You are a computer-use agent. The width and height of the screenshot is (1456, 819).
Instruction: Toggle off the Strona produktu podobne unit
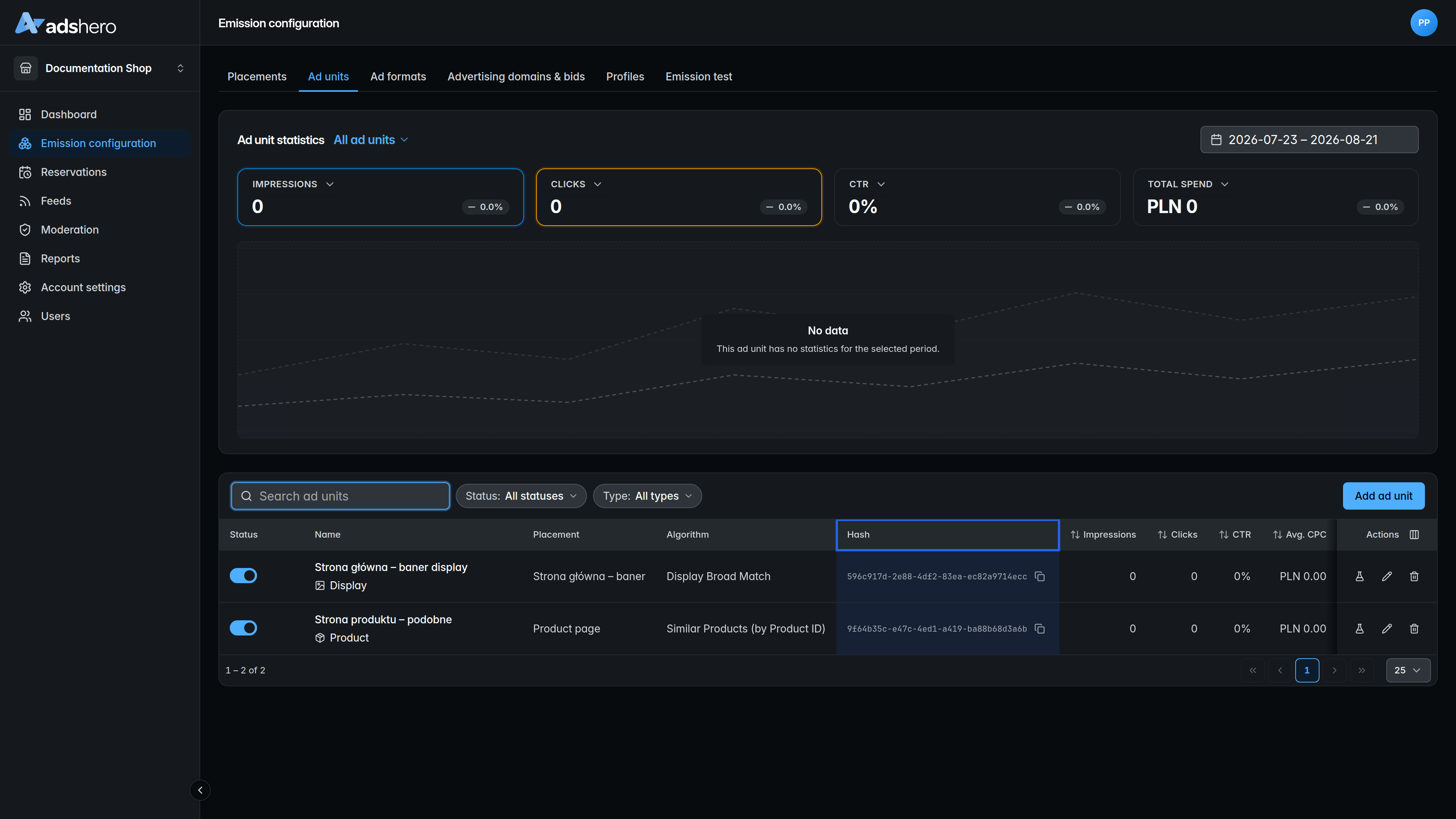243,628
